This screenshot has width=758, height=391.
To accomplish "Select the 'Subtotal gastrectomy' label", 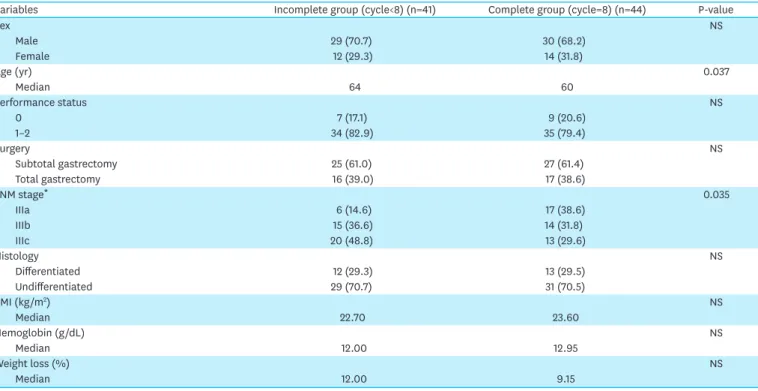I will [66, 164].
